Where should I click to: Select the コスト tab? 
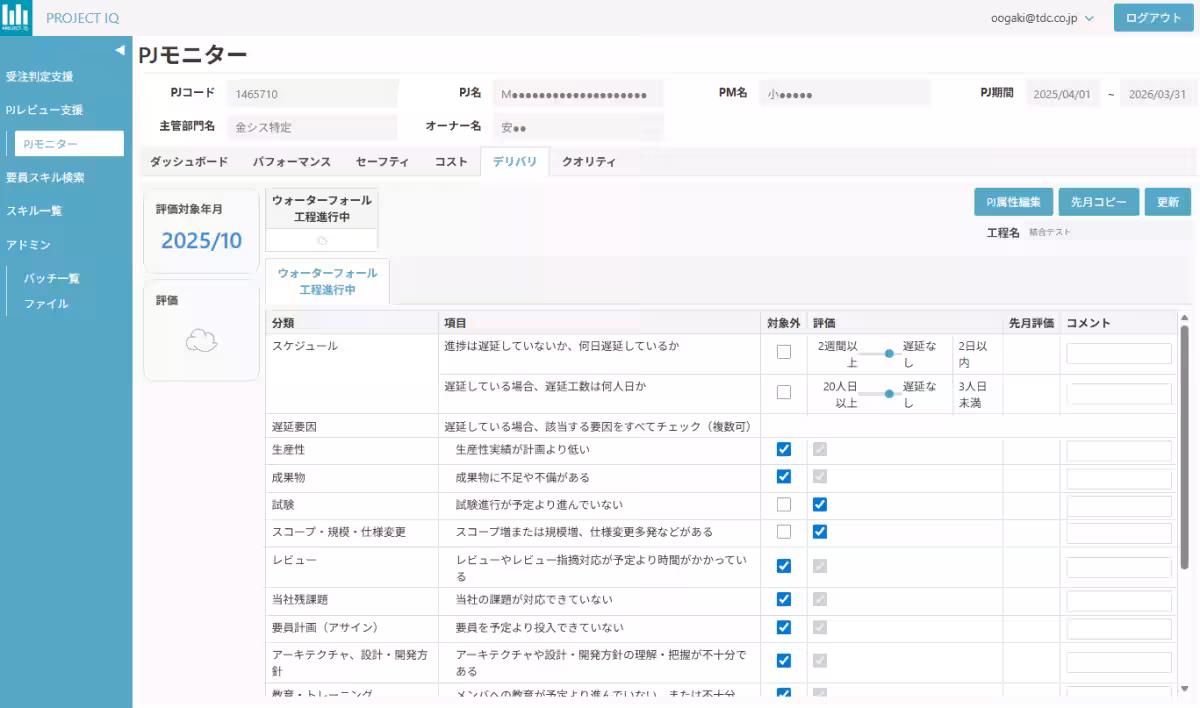451,160
